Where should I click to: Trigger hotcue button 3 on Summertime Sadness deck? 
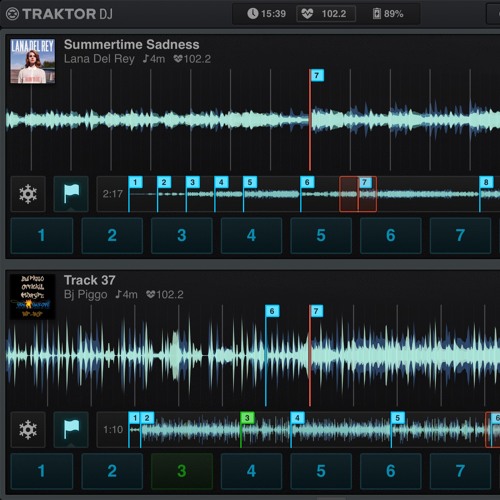[x=182, y=235]
